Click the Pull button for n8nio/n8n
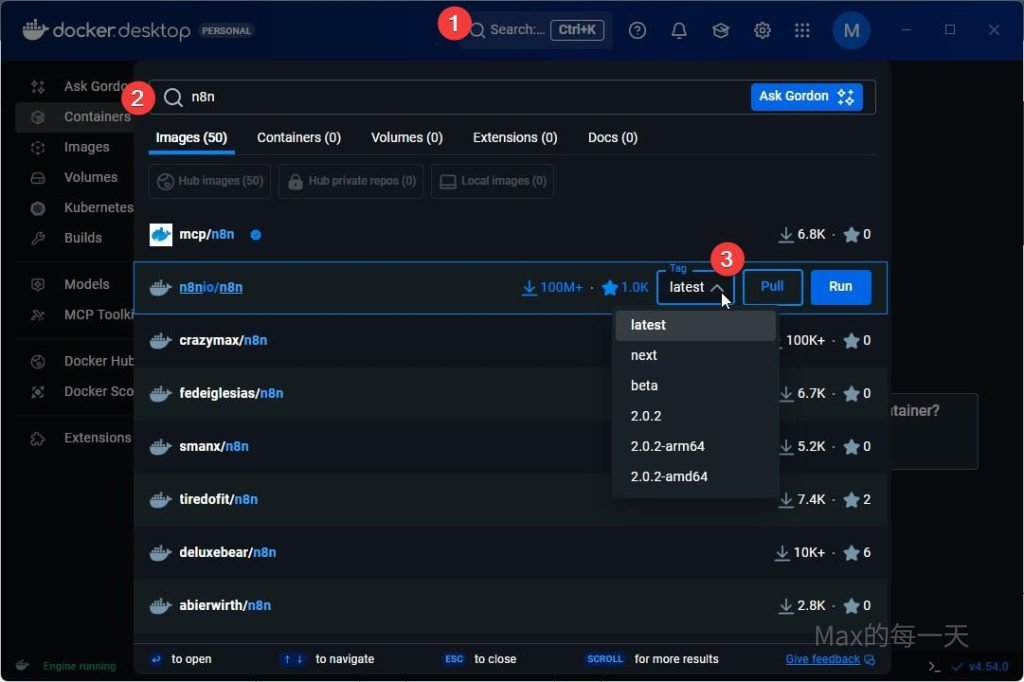The height and width of the screenshot is (682, 1024). click(772, 287)
